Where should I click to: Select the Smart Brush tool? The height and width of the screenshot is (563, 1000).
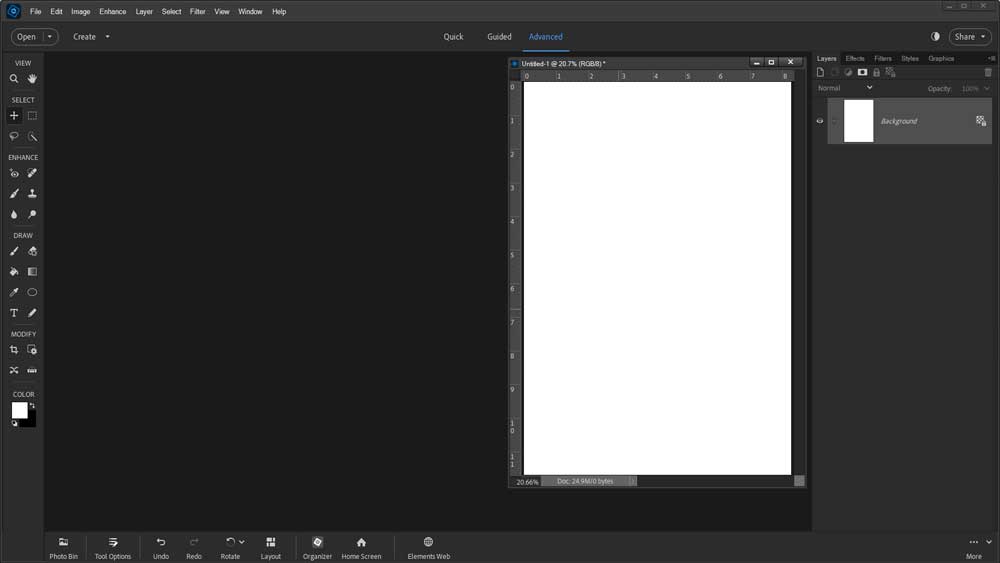tap(14, 193)
